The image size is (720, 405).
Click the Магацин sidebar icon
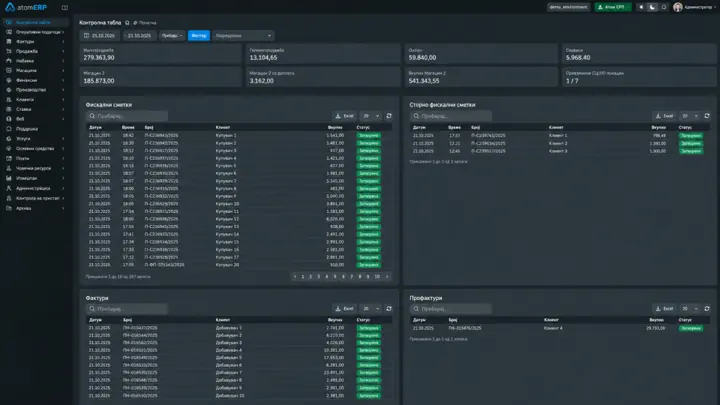(9, 71)
